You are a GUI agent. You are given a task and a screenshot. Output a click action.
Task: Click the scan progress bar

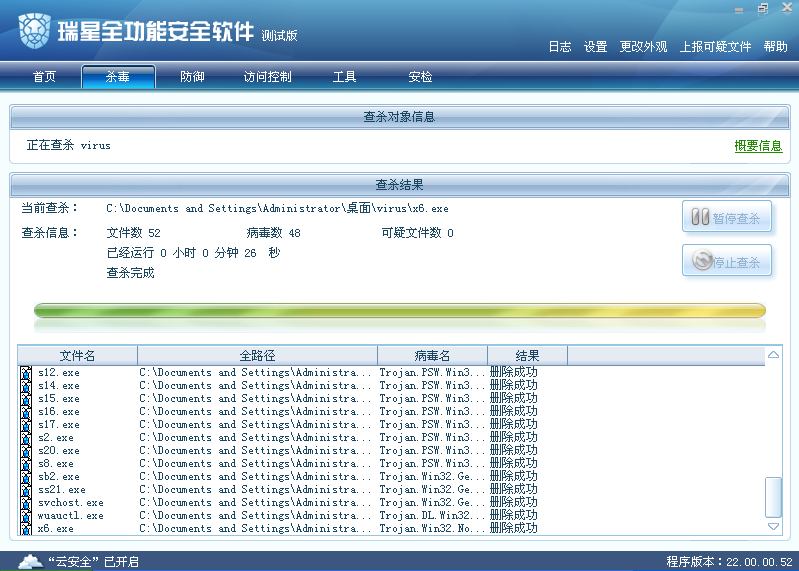[400, 310]
